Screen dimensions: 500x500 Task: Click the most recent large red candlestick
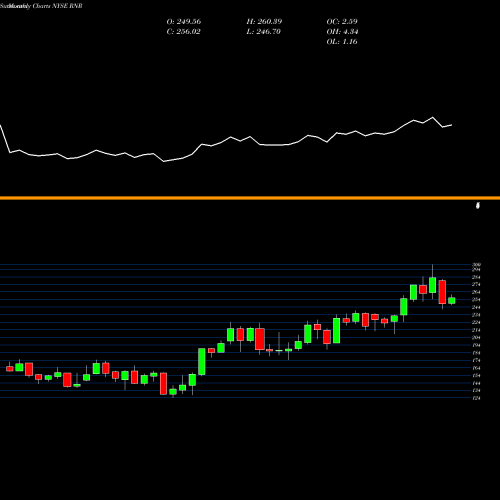[x=442, y=292]
